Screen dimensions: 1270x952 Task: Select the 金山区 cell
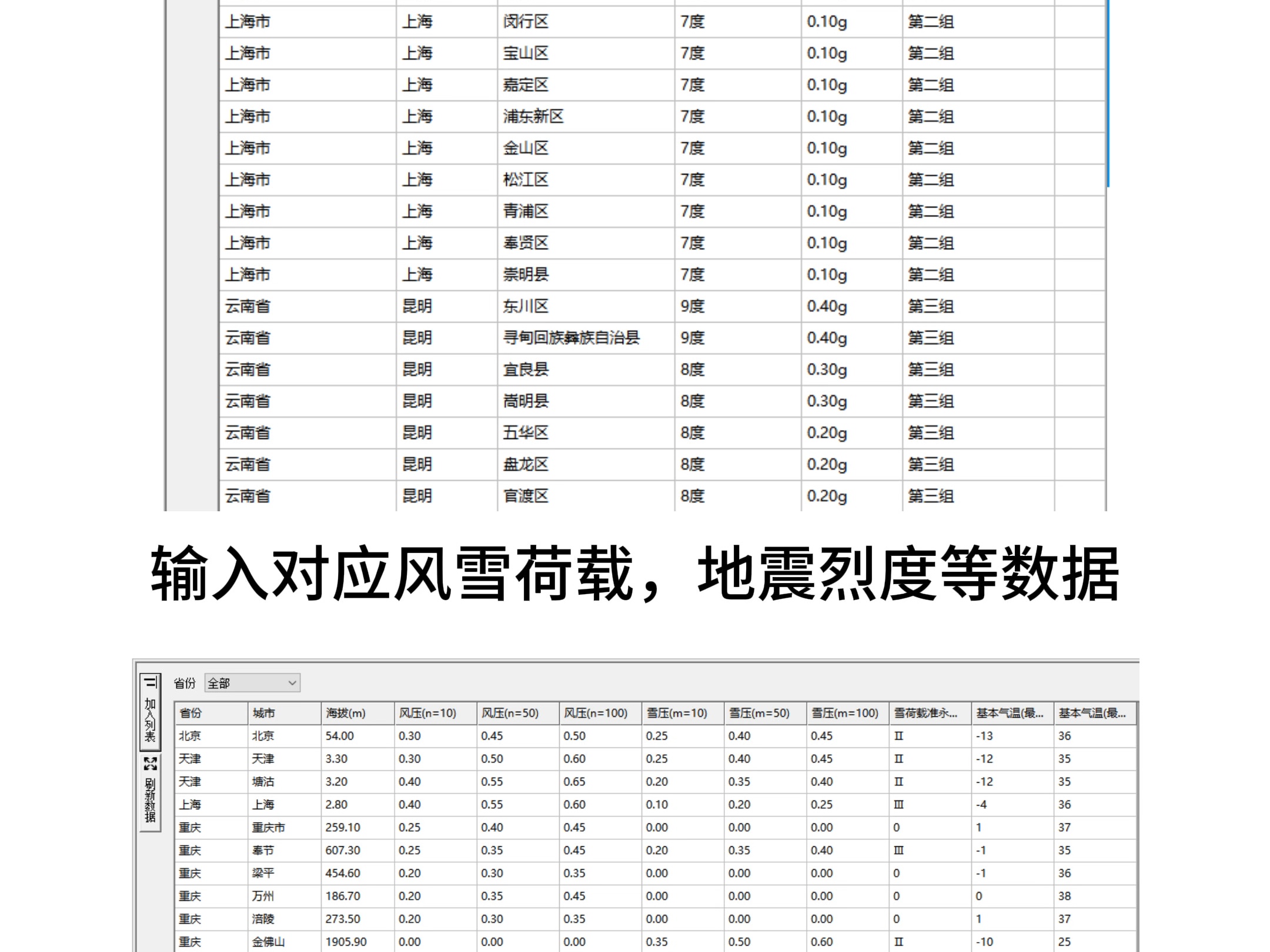pyautogui.click(x=586, y=148)
